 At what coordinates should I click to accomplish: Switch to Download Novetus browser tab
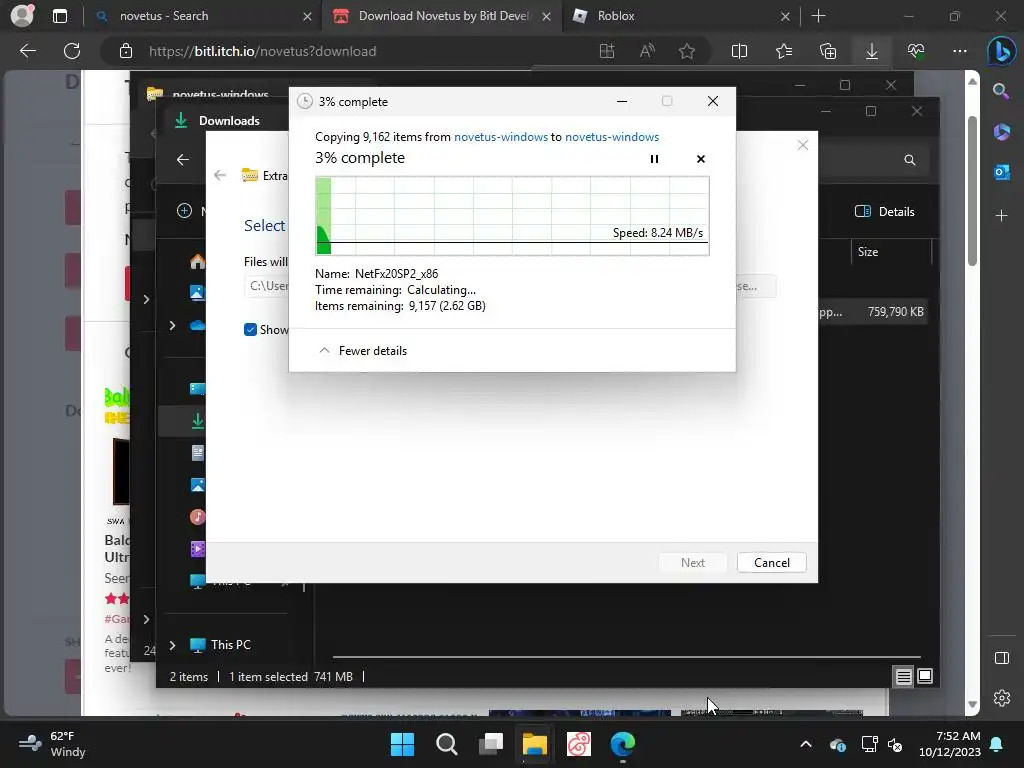[441, 16]
